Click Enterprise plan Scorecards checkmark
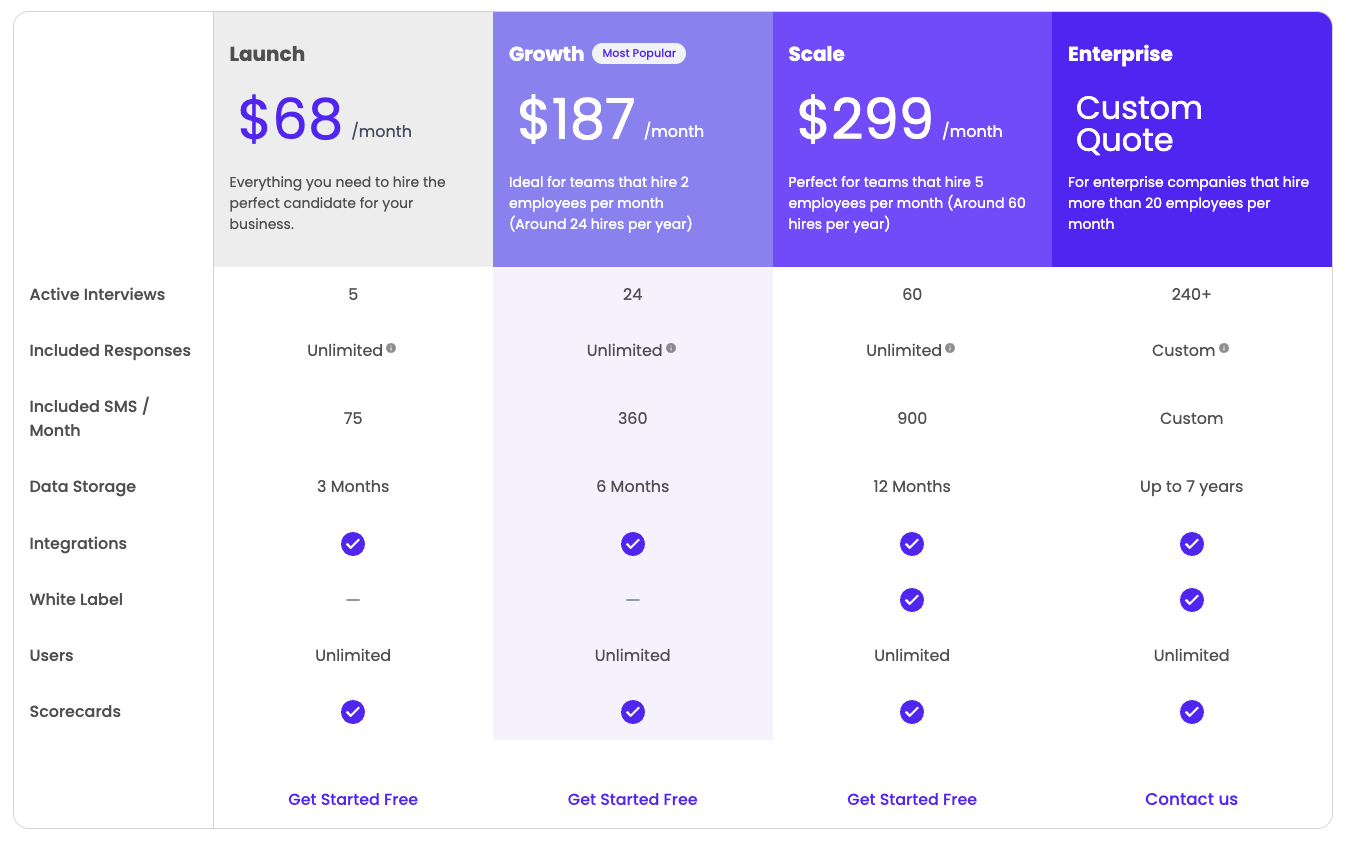This screenshot has width=1346, height=842. coord(1192,712)
